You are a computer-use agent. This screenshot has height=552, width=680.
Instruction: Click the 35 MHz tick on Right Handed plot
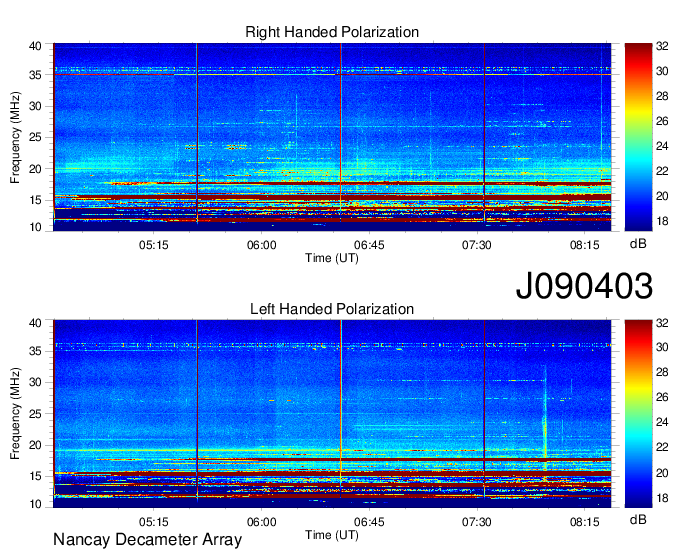point(35,75)
